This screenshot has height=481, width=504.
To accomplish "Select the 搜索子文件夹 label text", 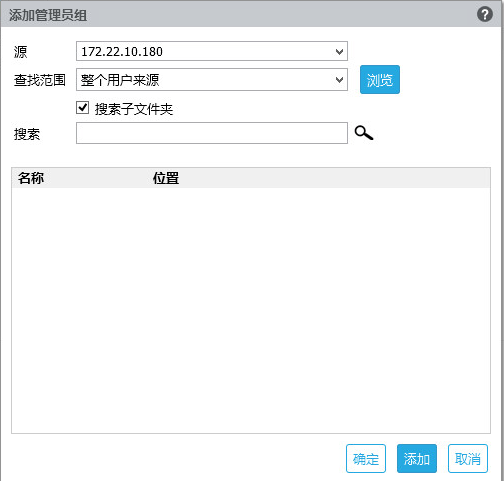I will pos(134,109).
